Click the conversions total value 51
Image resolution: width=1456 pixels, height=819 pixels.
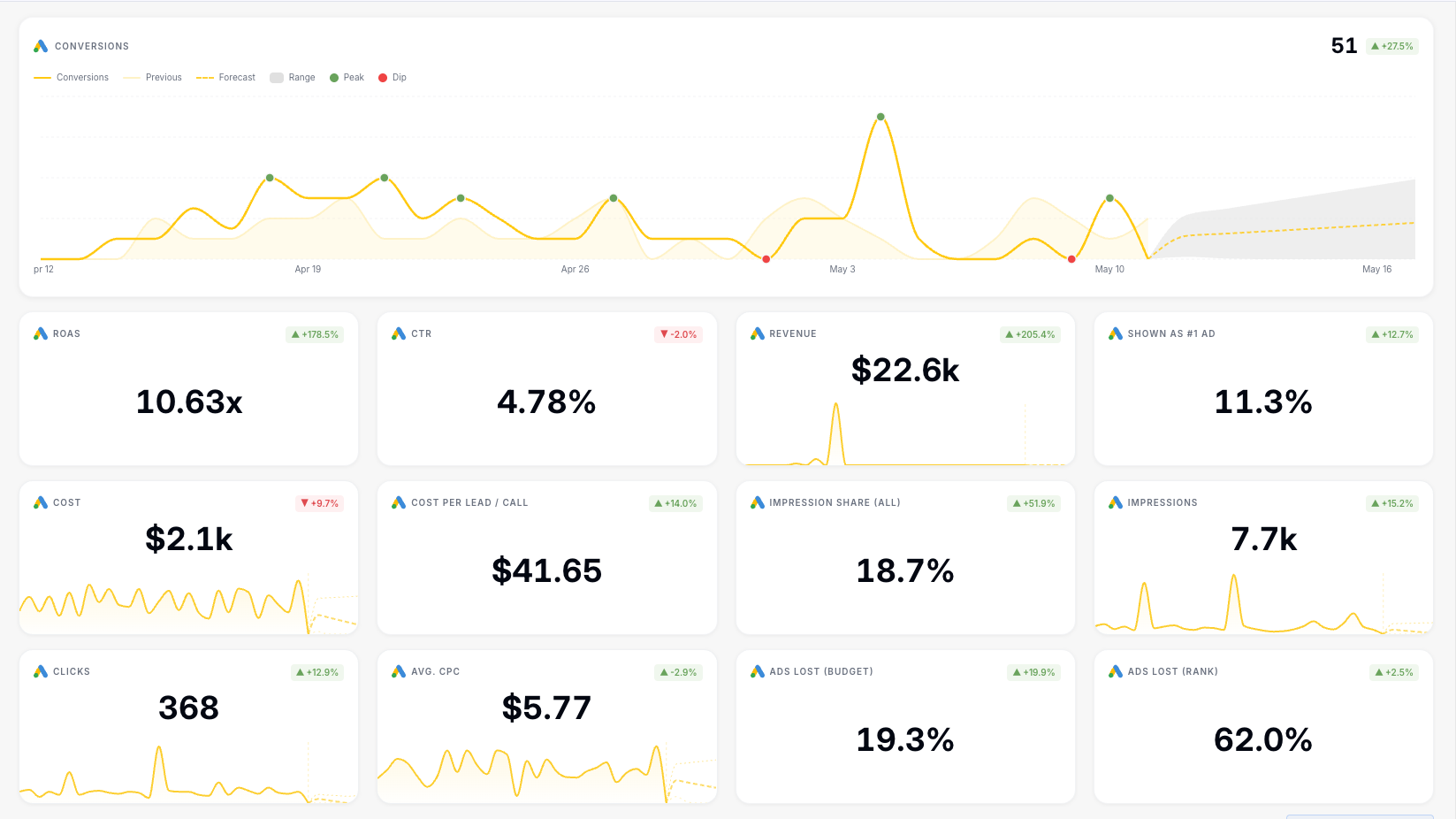[1344, 46]
